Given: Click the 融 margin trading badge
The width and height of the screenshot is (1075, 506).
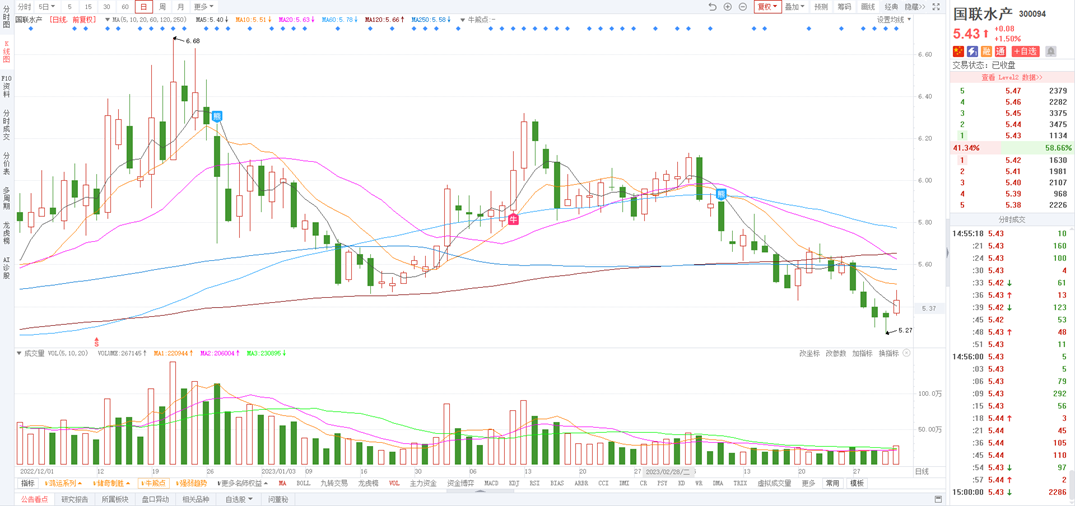Looking at the screenshot, I should pyautogui.click(x=986, y=51).
